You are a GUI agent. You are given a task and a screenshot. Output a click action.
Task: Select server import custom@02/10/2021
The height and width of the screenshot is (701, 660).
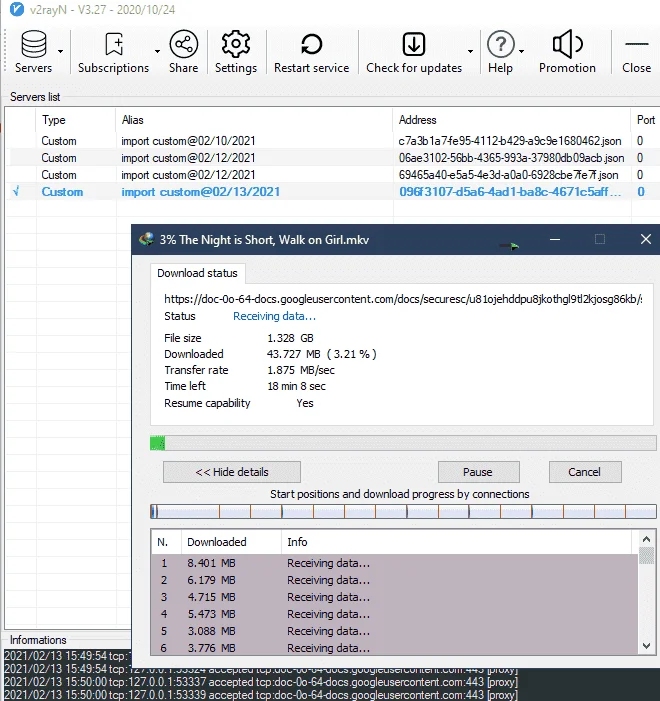(188, 141)
